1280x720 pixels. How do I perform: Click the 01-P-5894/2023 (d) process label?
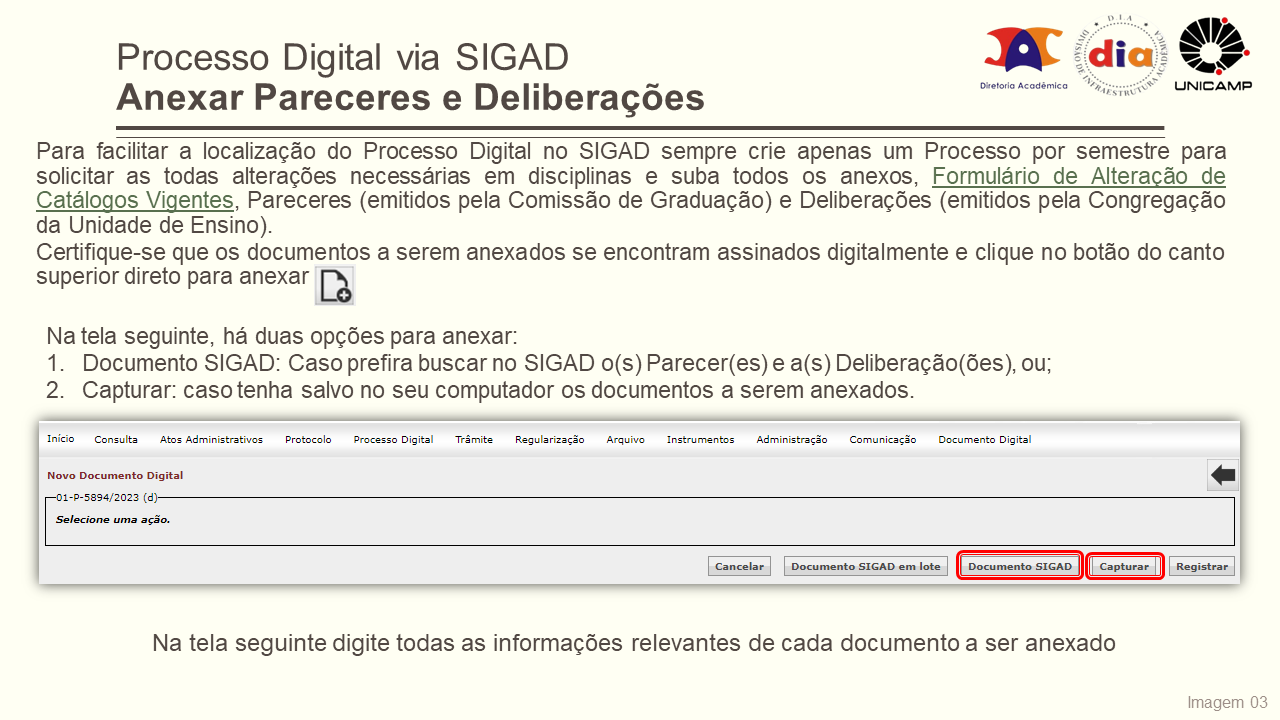(x=107, y=497)
